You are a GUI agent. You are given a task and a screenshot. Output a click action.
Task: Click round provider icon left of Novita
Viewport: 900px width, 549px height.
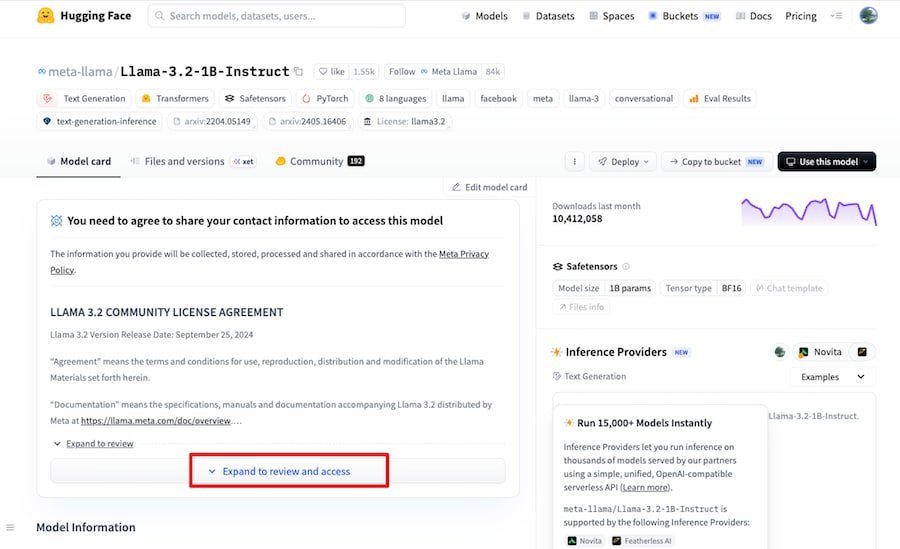[780, 352]
